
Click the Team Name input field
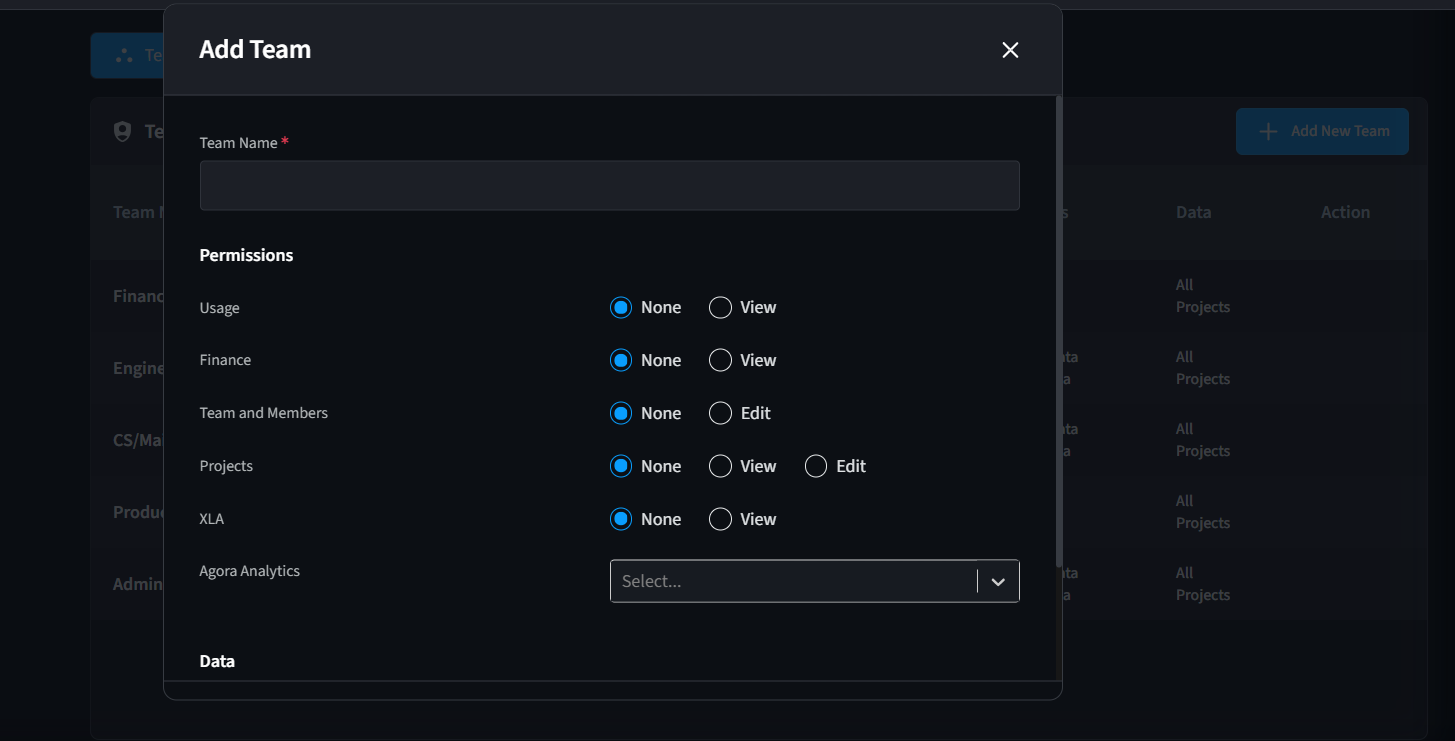pyautogui.click(x=609, y=186)
